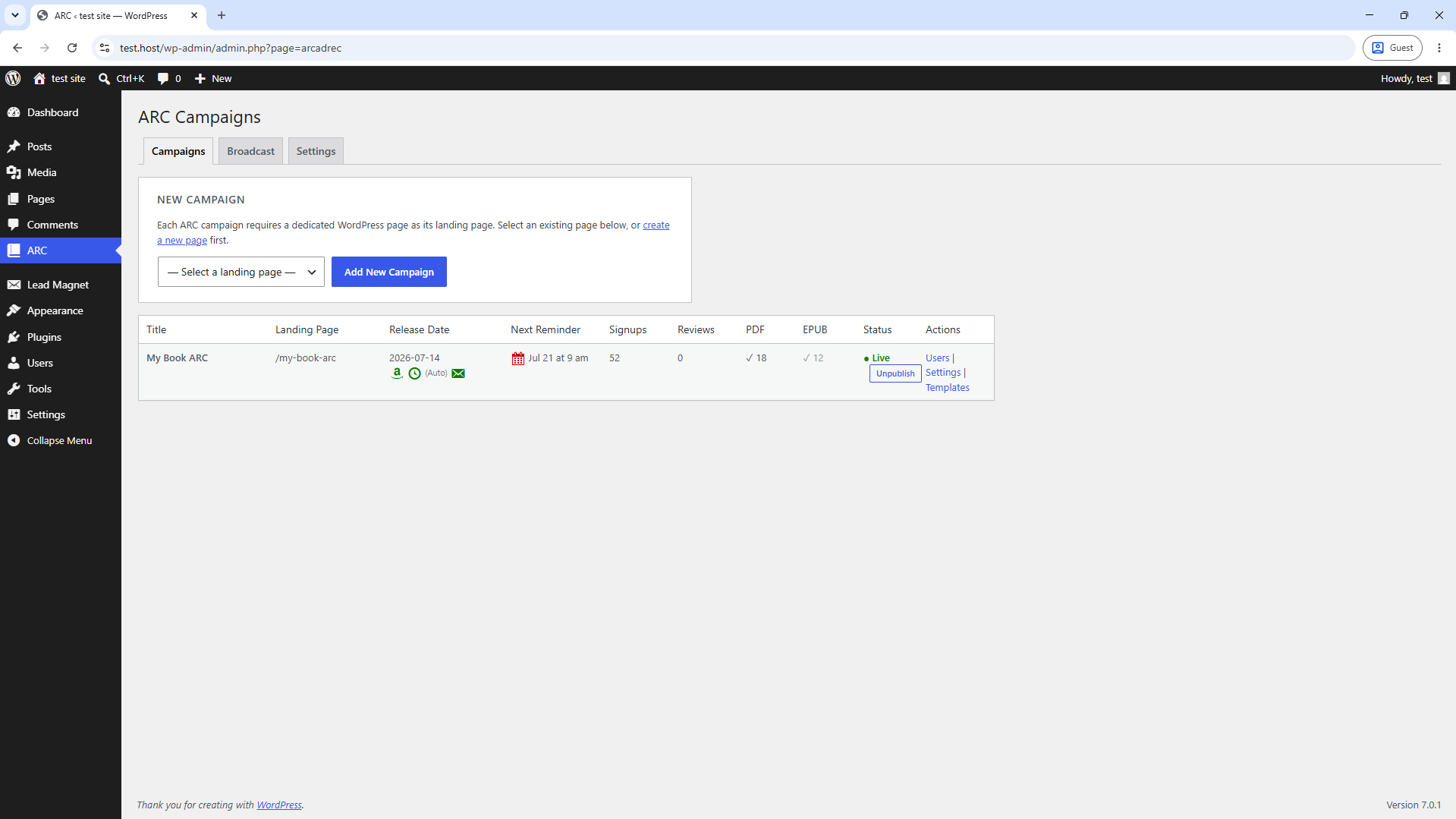Viewport: 1456px width, 819px height.
Task: Unpublish the My Book ARC campaign
Action: tap(895, 373)
